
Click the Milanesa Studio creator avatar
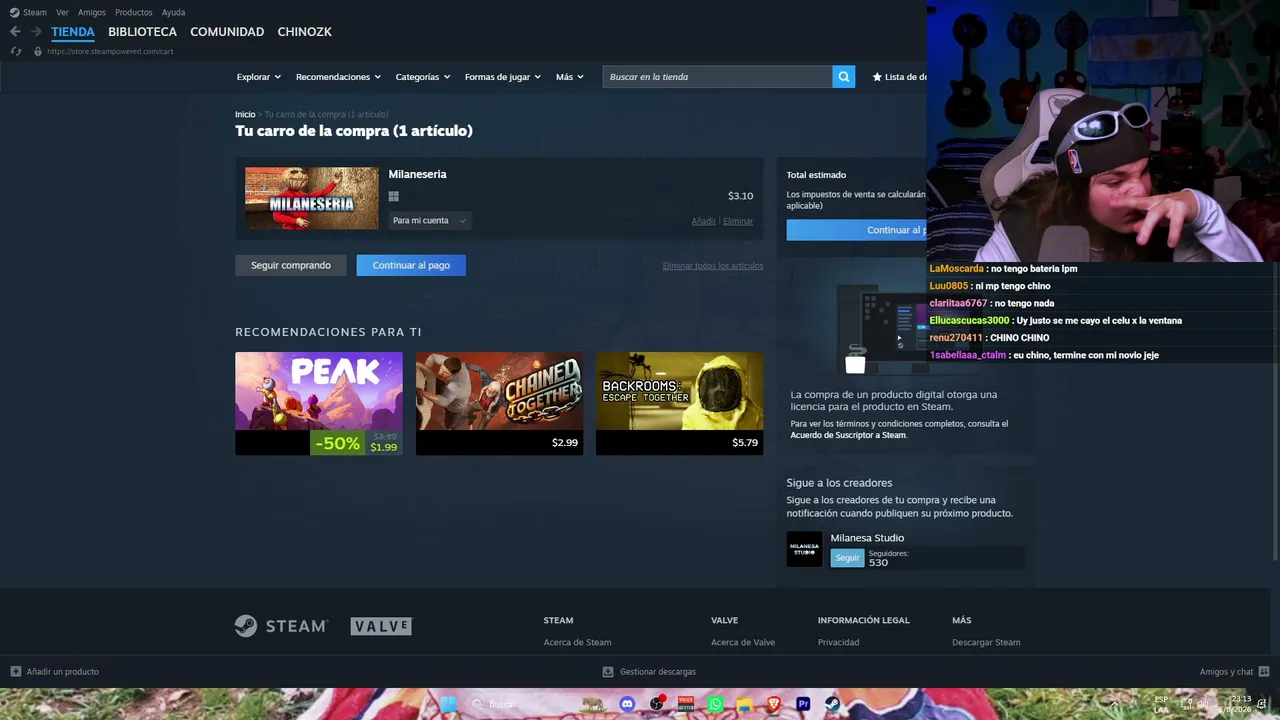804,549
